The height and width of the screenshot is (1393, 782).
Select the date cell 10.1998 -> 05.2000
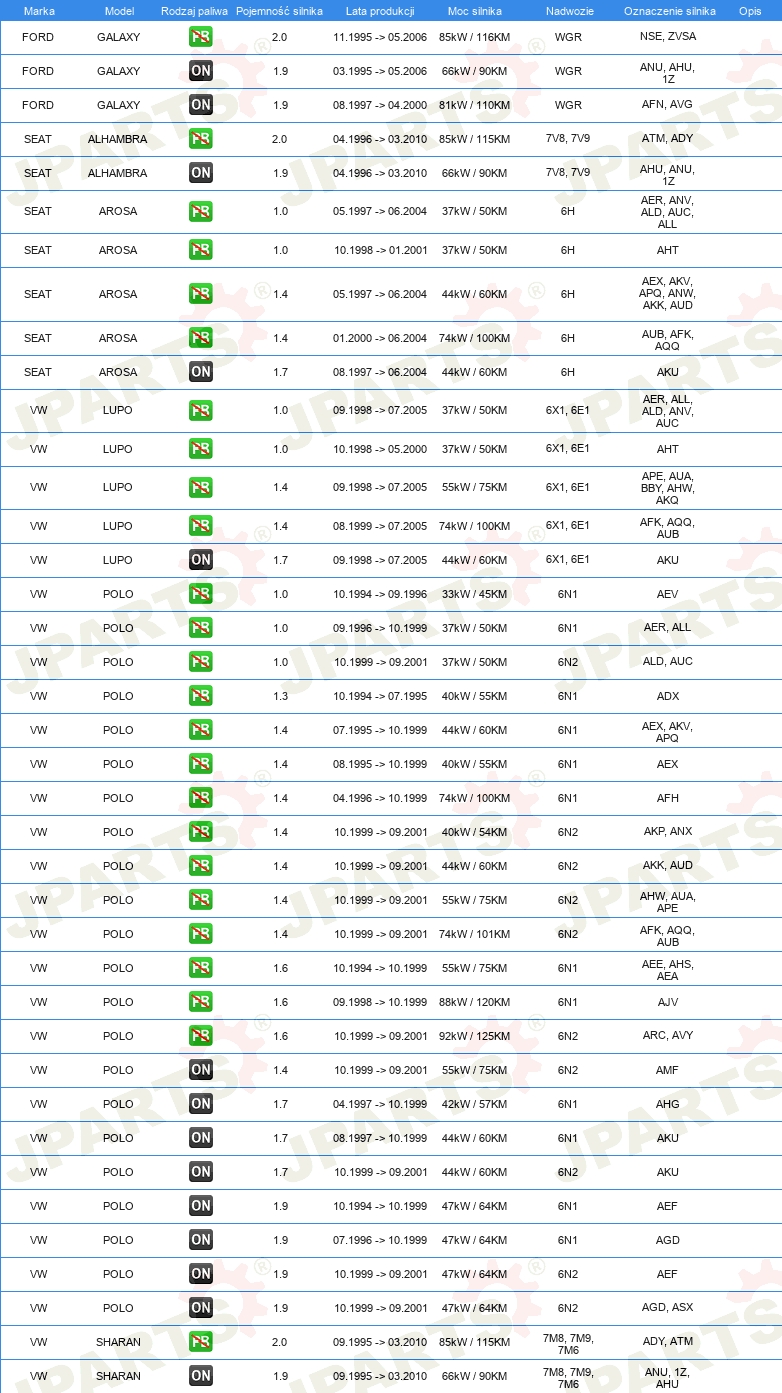click(380, 449)
